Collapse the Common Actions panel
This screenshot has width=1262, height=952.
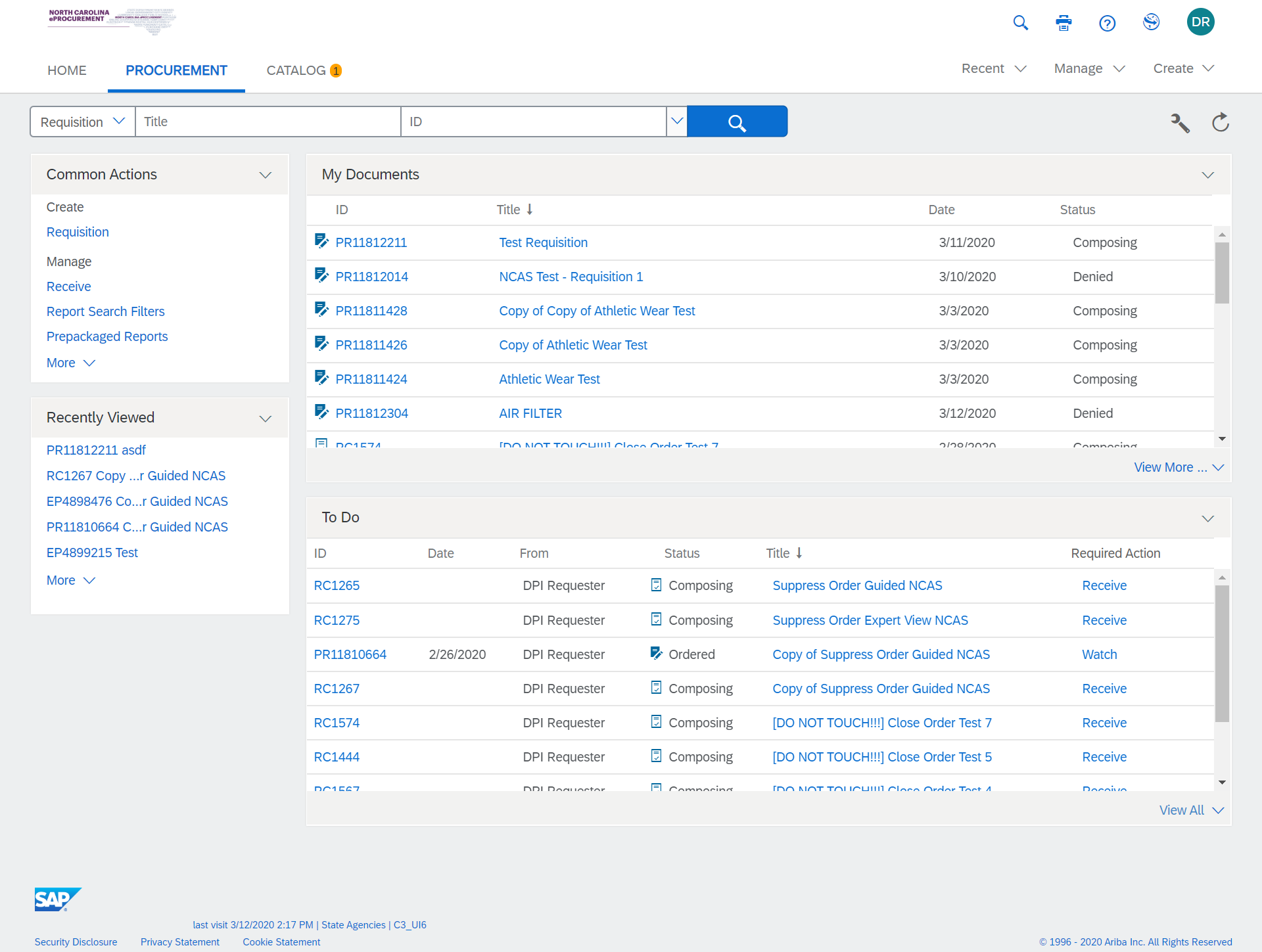[x=265, y=175]
